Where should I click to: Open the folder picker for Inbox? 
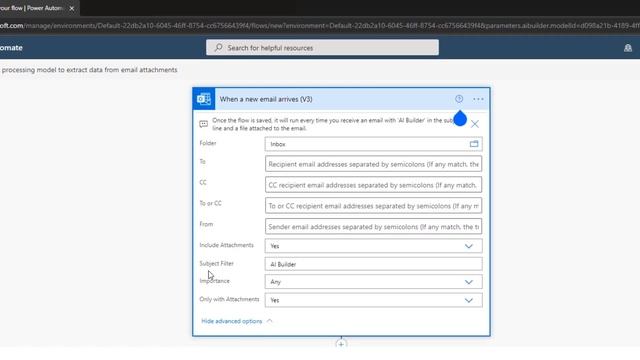(x=473, y=144)
